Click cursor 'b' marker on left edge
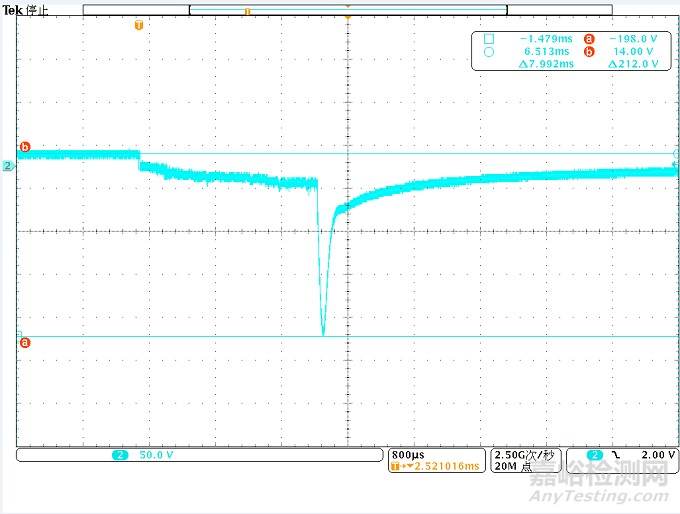This screenshot has width=680, height=514. click(x=25, y=147)
